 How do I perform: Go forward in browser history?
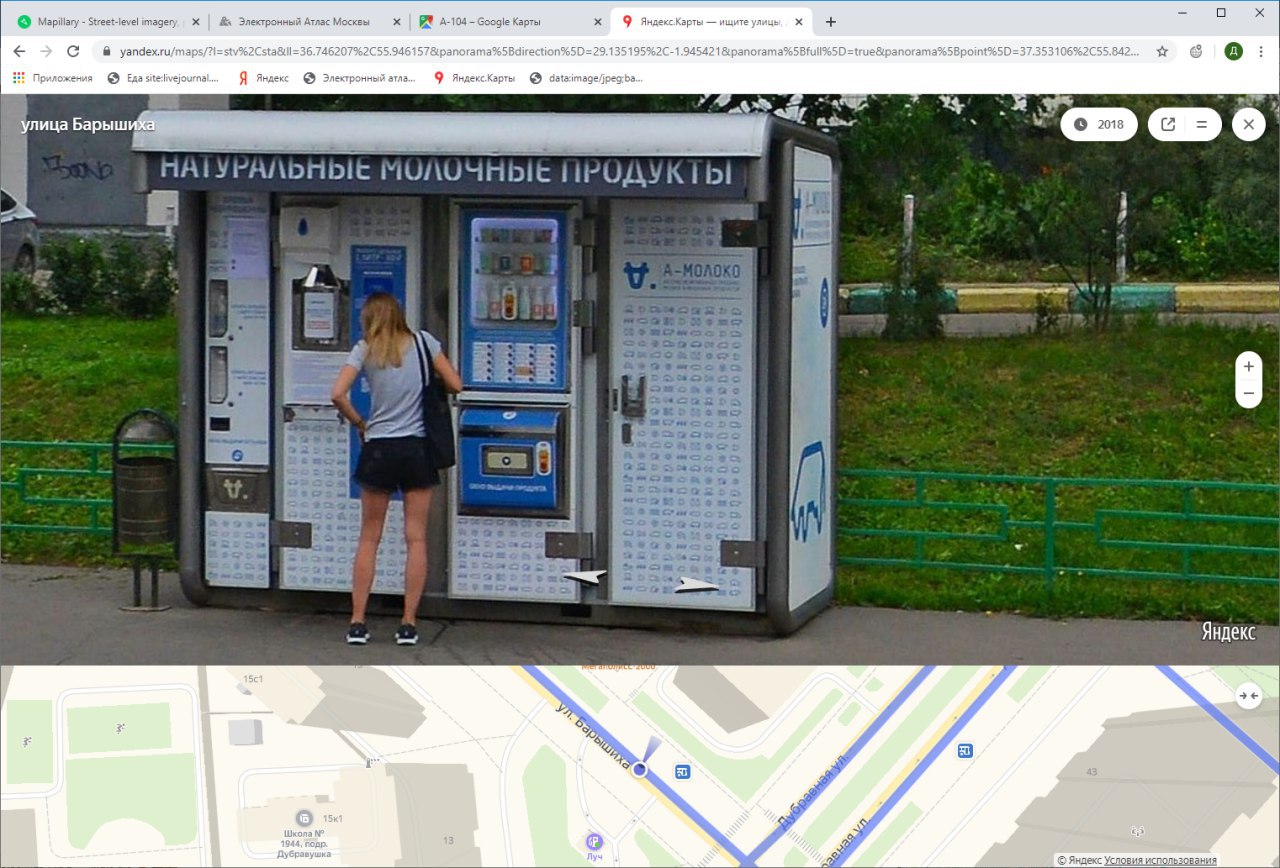point(46,51)
